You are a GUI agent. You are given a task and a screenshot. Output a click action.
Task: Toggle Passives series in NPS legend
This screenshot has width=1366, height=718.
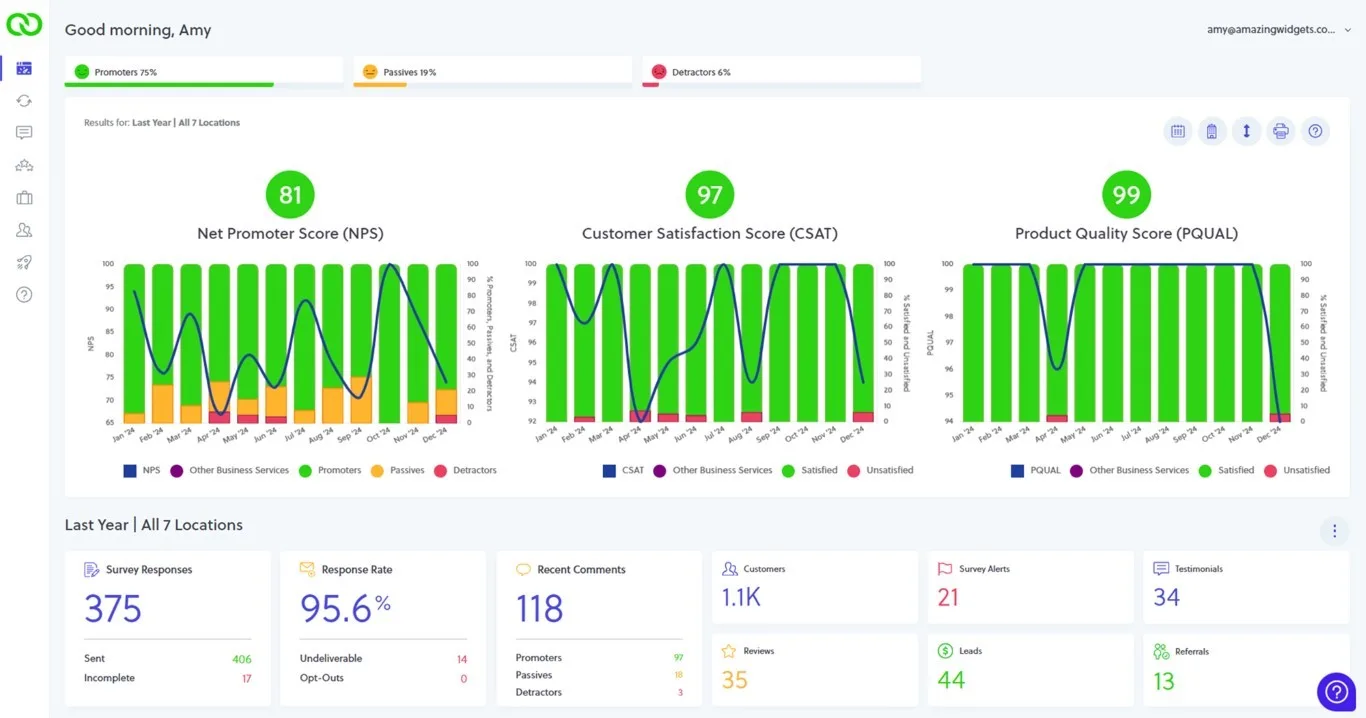pos(397,470)
